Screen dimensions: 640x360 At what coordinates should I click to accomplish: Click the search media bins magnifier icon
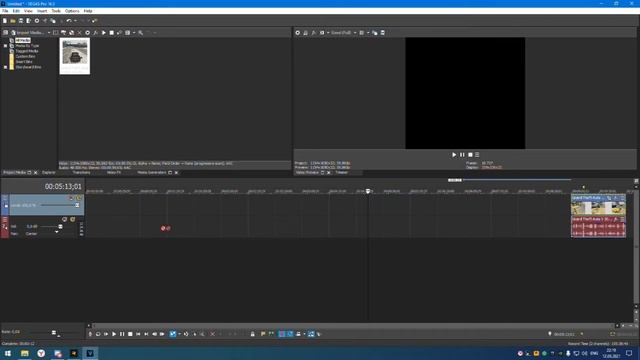[x=140, y=33]
